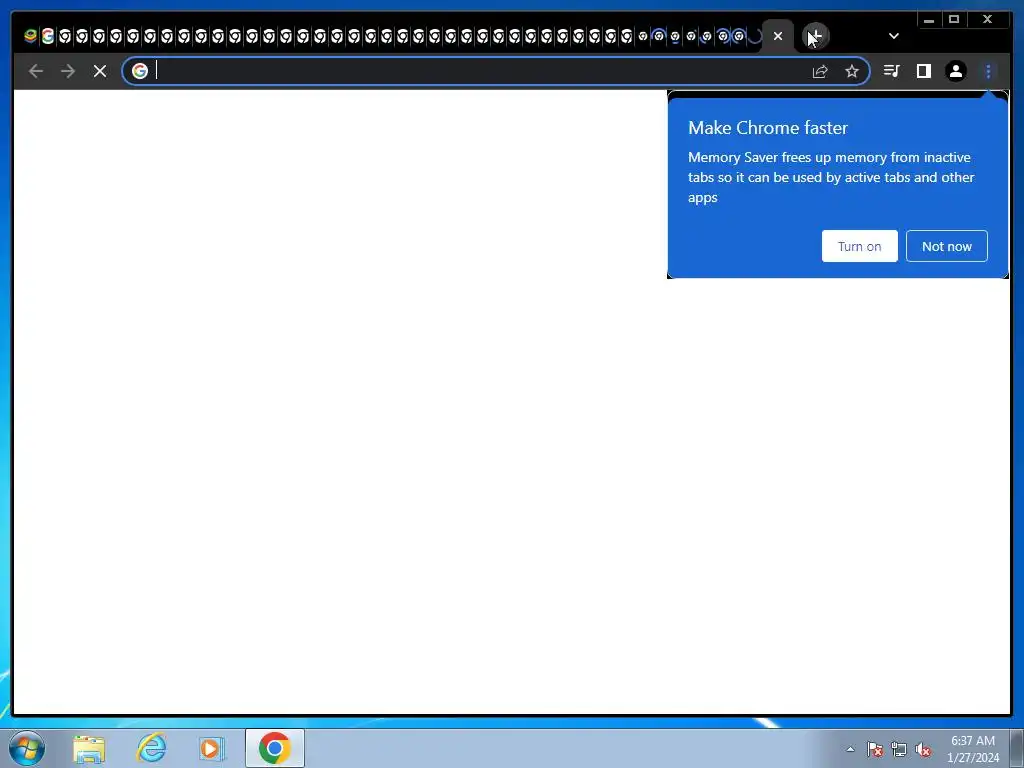Screen dimensions: 1024x768
Task: Open media controls icon in toolbar
Action: [x=891, y=71]
